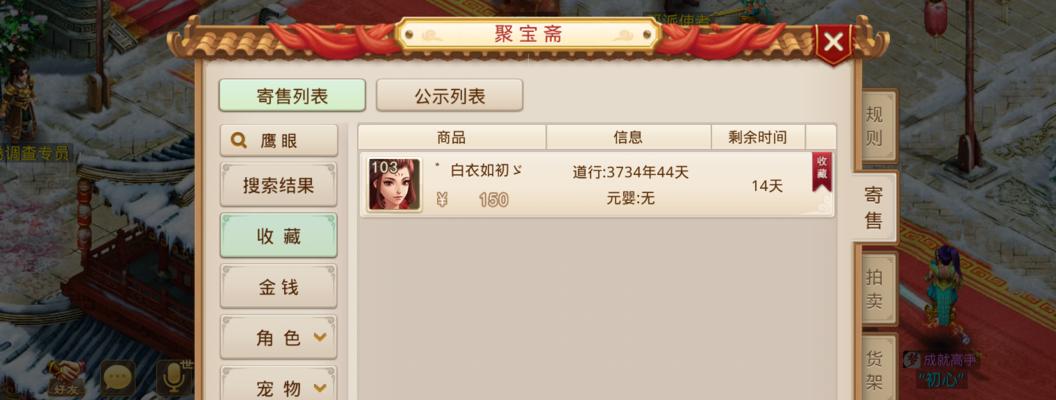The image size is (1056, 400).
Task: Select the 寄售 side tab
Action: pyautogui.click(x=874, y=207)
